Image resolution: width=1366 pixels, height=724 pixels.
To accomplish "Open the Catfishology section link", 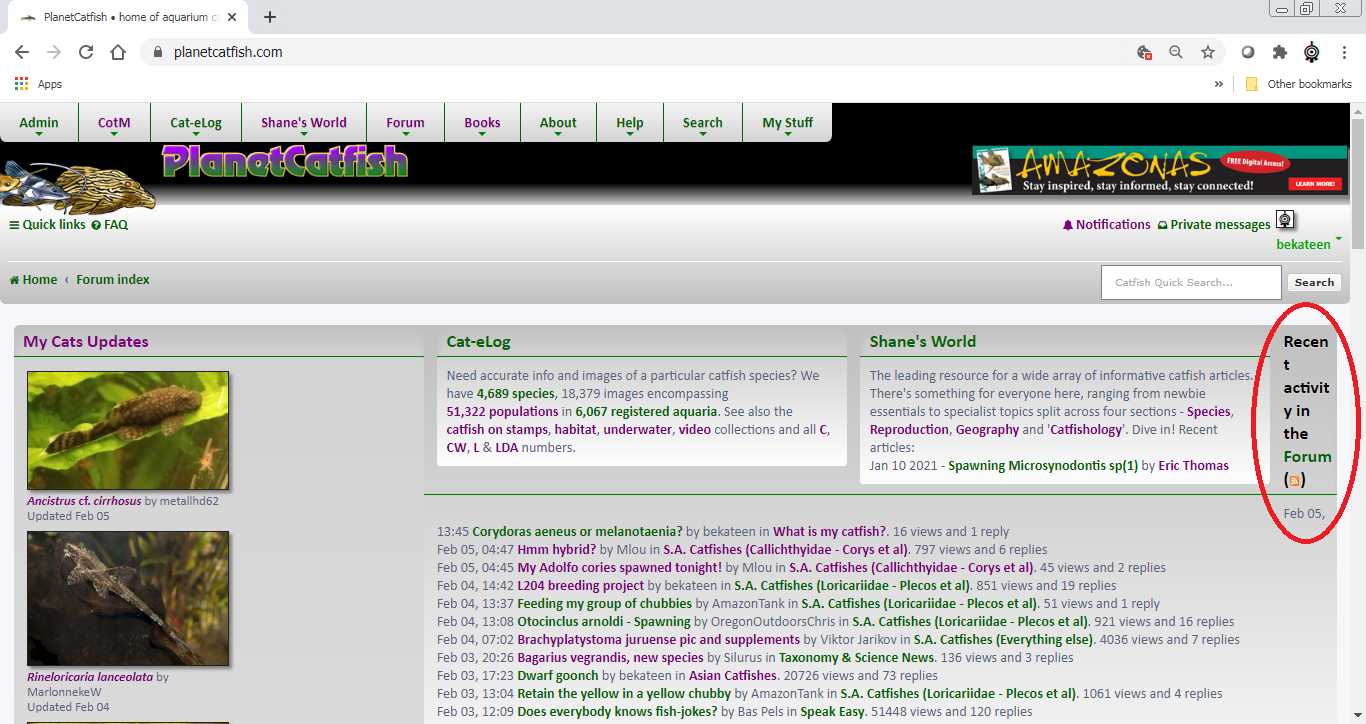I will (x=1086, y=430).
